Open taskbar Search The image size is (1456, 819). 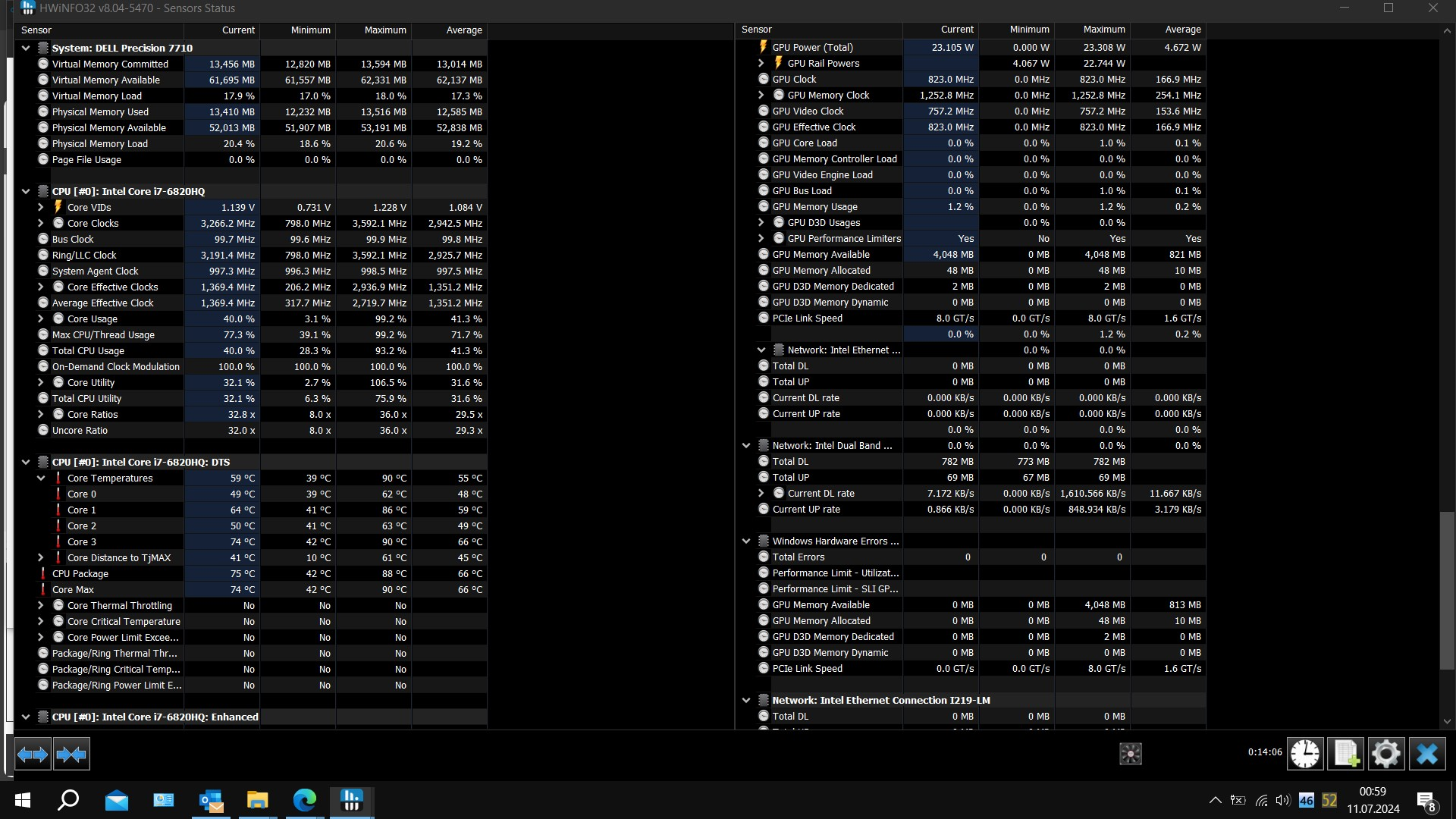(x=69, y=800)
